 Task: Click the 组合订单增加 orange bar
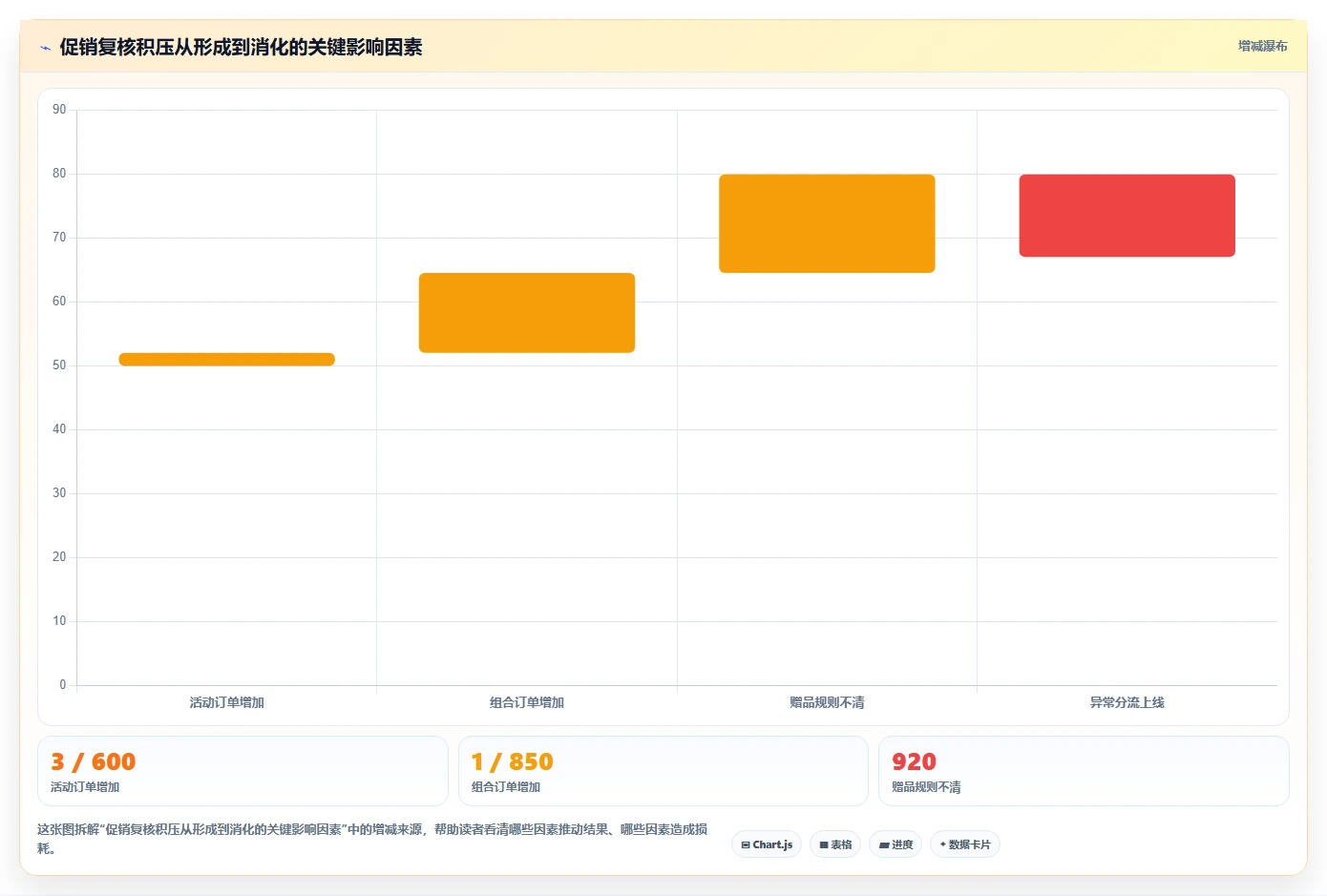(527, 313)
